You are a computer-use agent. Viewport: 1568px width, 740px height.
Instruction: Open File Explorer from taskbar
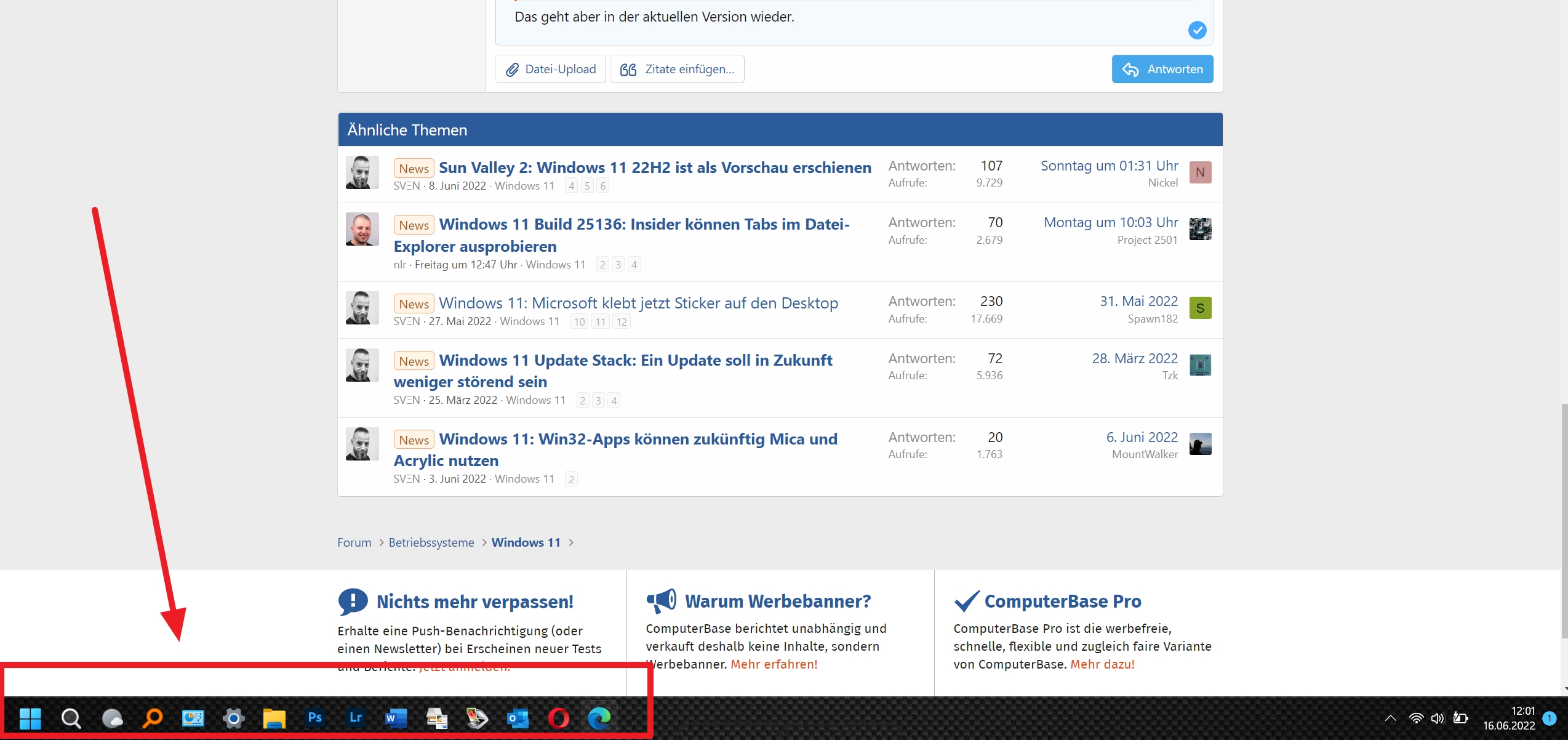click(x=274, y=718)
